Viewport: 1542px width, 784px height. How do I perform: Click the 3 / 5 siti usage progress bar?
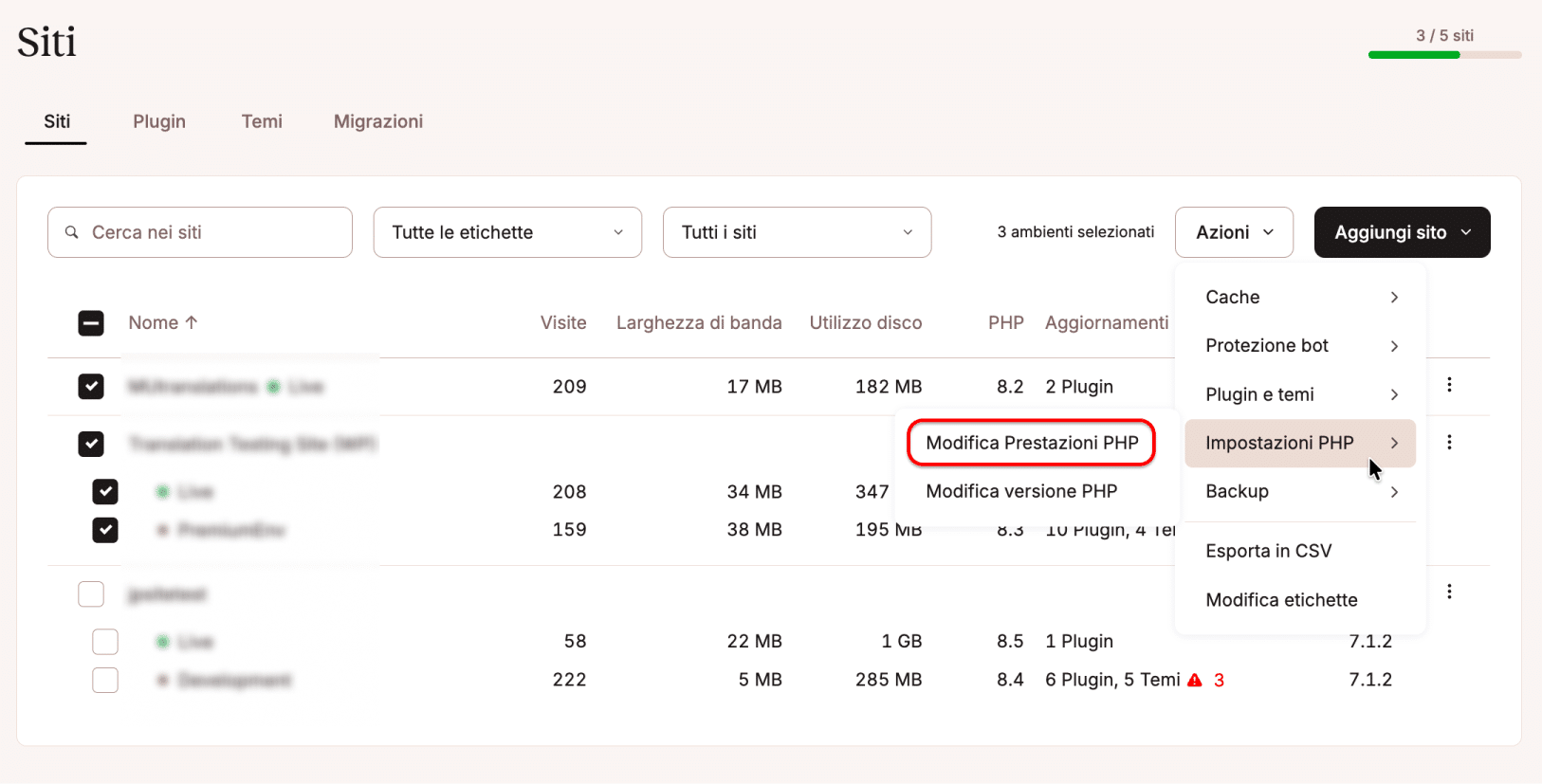(1444, 55)
